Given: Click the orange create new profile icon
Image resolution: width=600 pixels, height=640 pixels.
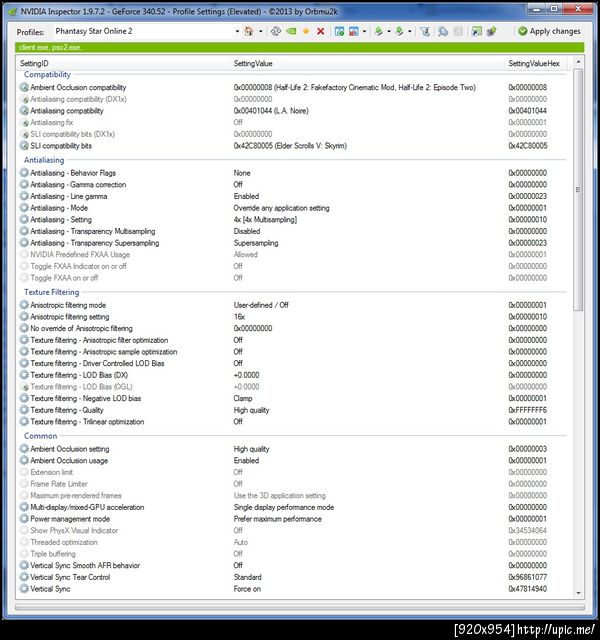Looking at the screenshot, I should [306, 31].
